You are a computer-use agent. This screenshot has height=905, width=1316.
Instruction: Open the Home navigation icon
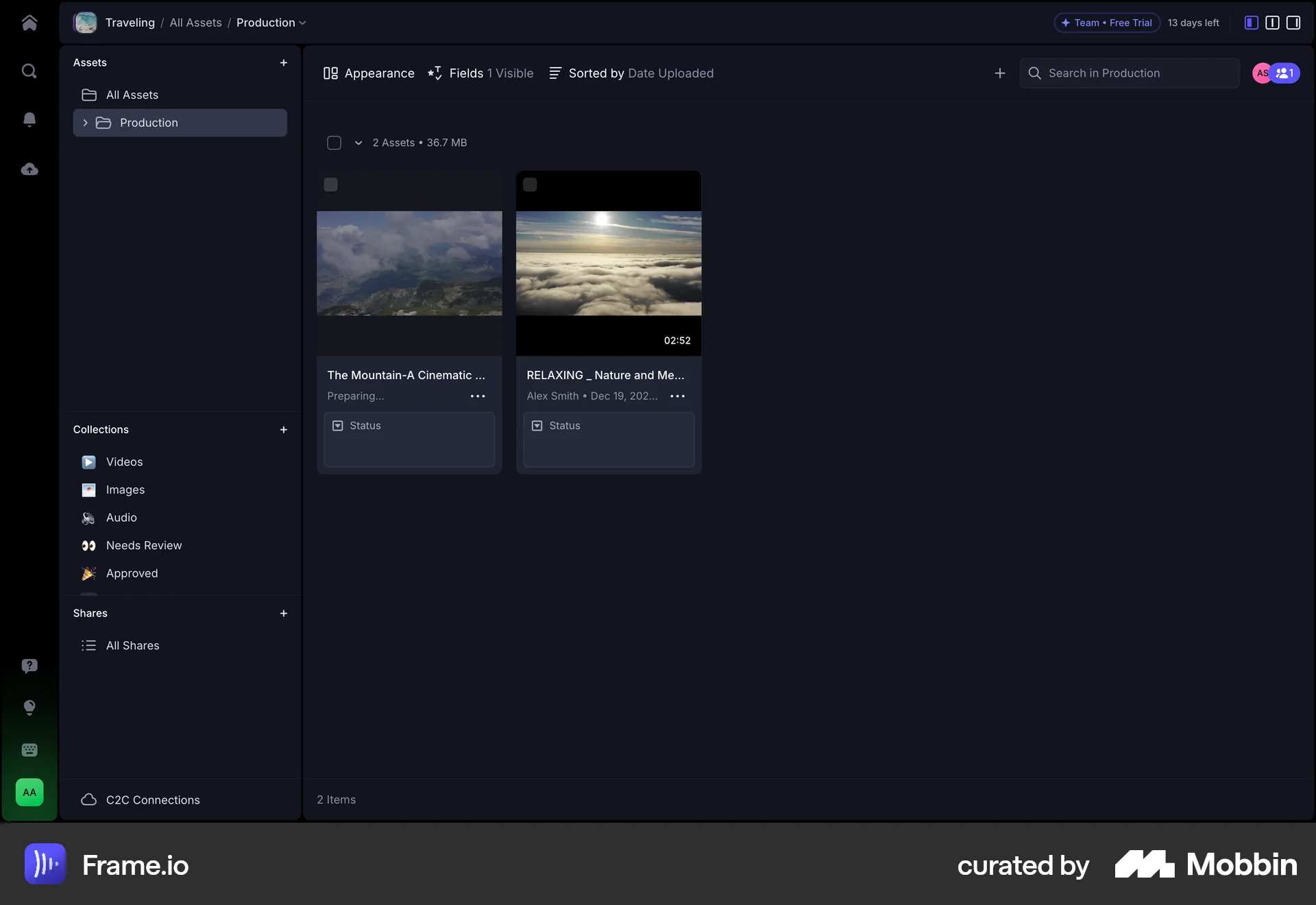(29, 23)
